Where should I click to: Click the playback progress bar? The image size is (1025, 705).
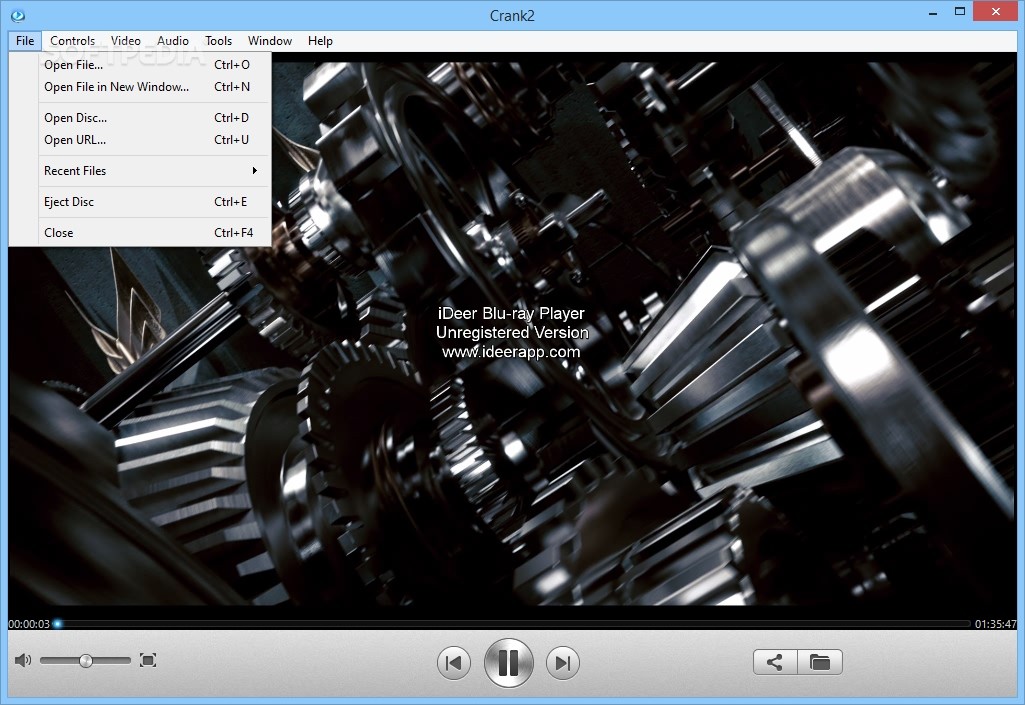pyautogui.click(x=513, y=624)
